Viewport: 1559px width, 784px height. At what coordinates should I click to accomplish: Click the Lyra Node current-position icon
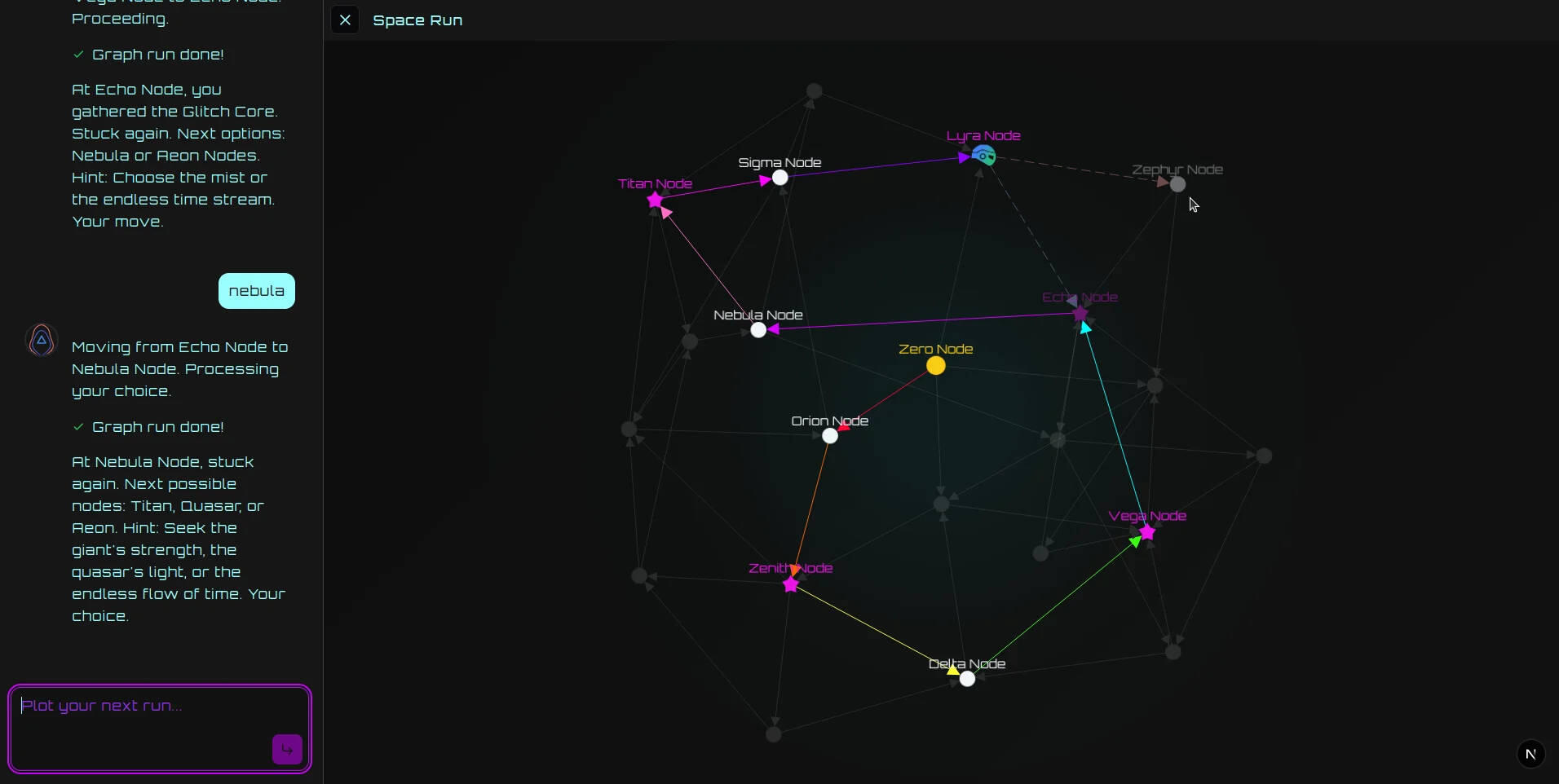point(984,155)
